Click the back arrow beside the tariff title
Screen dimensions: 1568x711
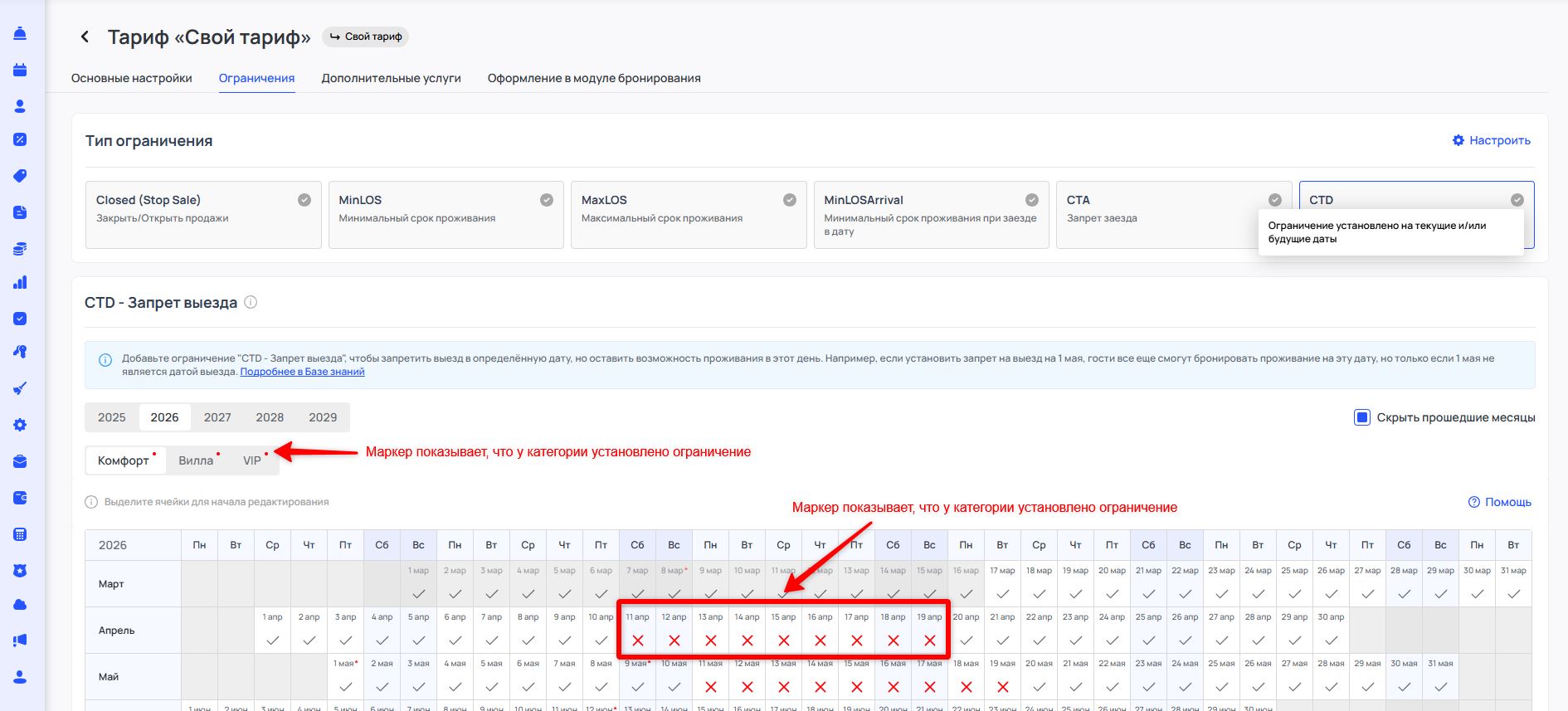(x=85, y=37)
